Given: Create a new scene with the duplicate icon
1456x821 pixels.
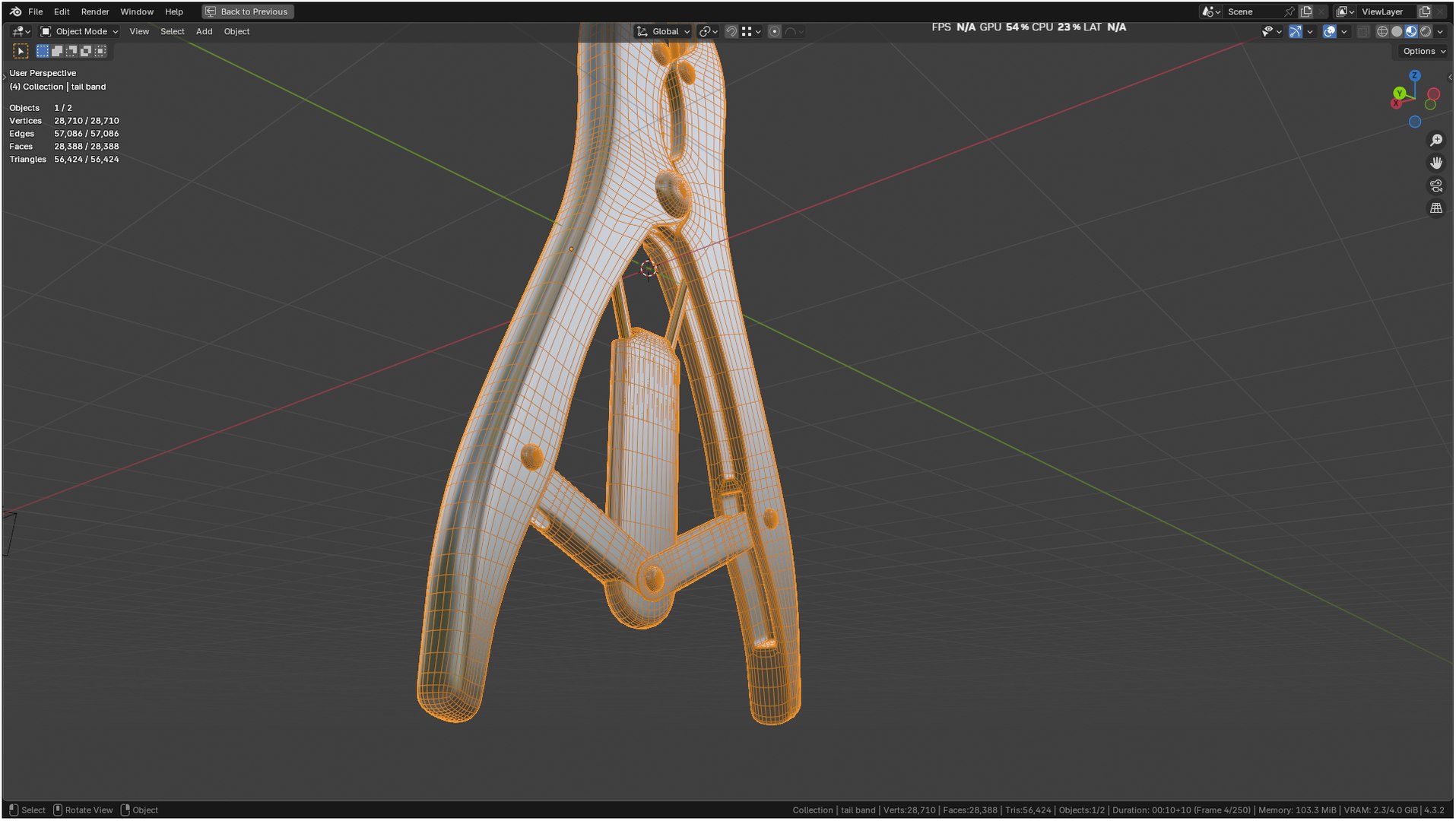Looking at the screenshot, I should coord(1306,11).
